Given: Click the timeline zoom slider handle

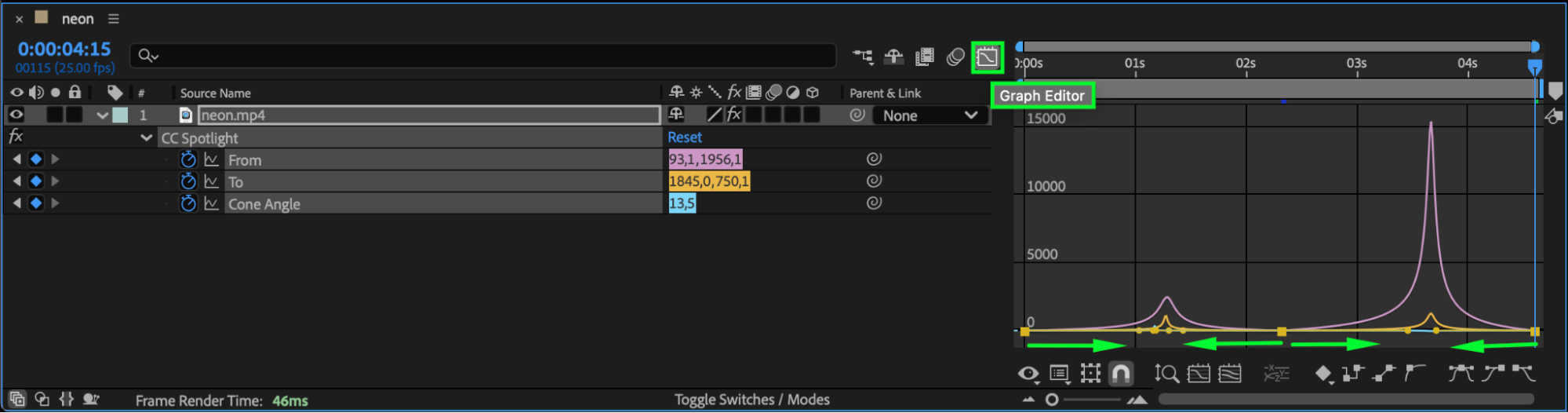Looking at the screenshot, I should tap(1052, 400).
